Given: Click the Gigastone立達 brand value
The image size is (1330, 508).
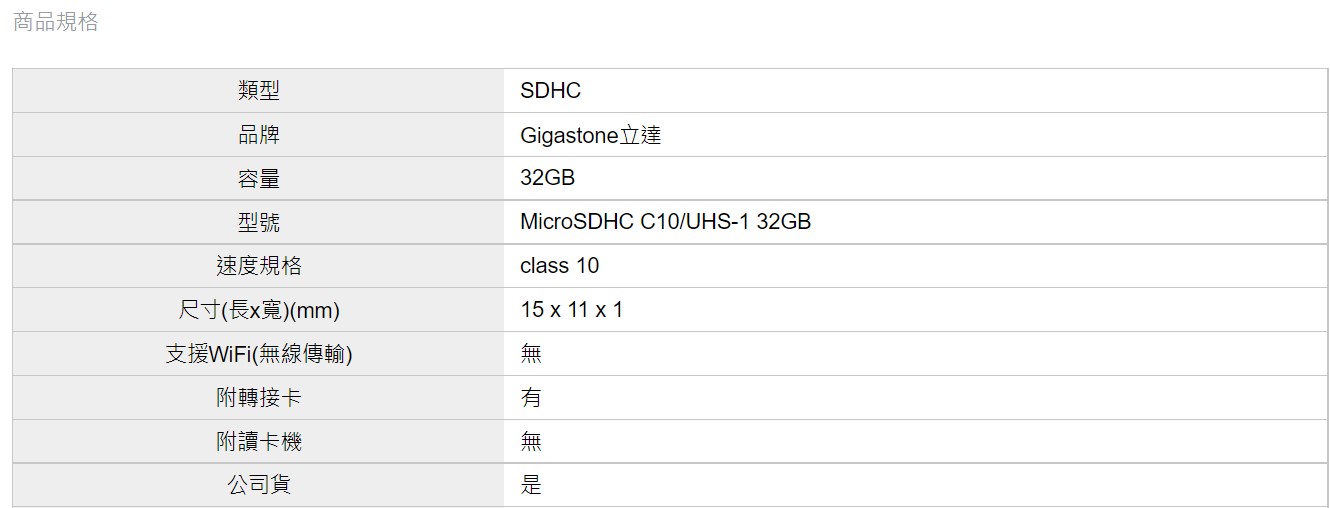Looking at the screenshot, I should (591, 135).
